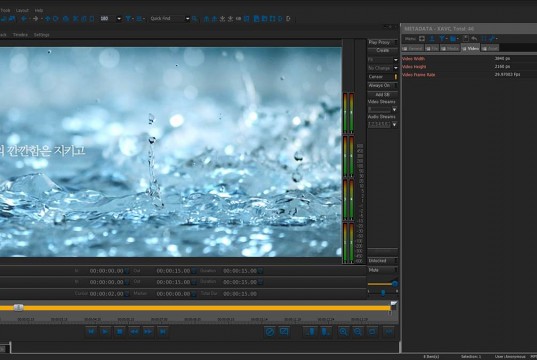Click the undo arrow in Metadata toolbar

click(x=474, y=39)
